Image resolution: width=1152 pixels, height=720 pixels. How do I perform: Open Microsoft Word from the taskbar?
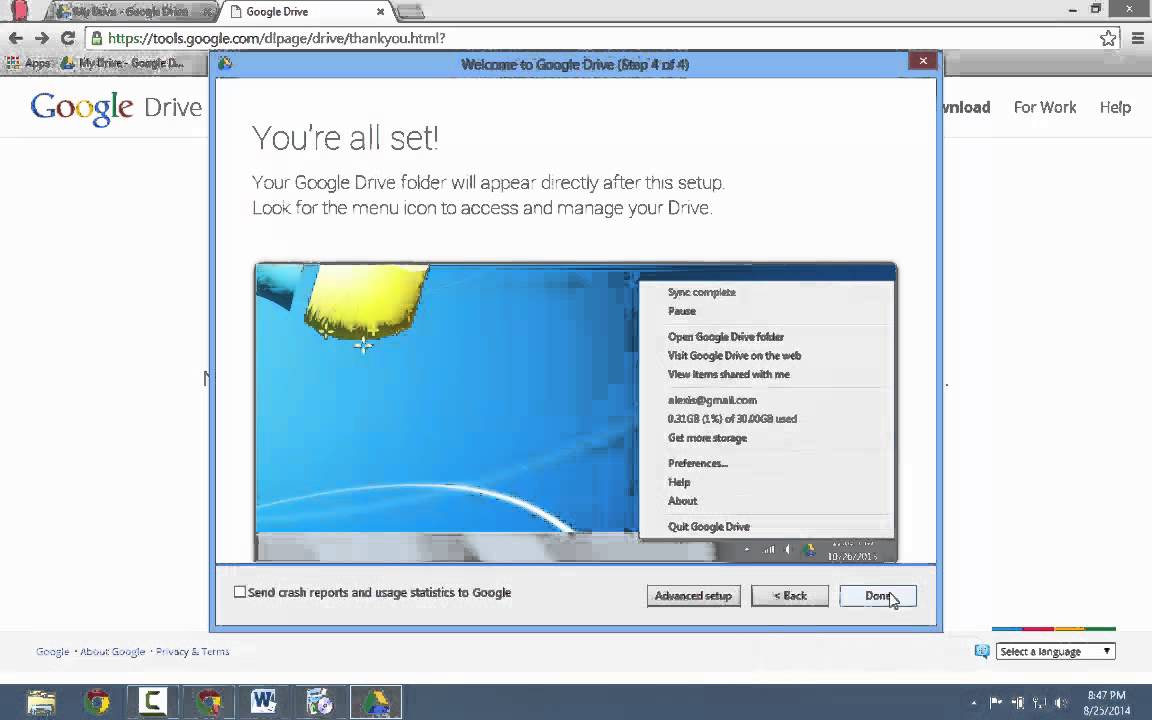[x=263, y=702]
